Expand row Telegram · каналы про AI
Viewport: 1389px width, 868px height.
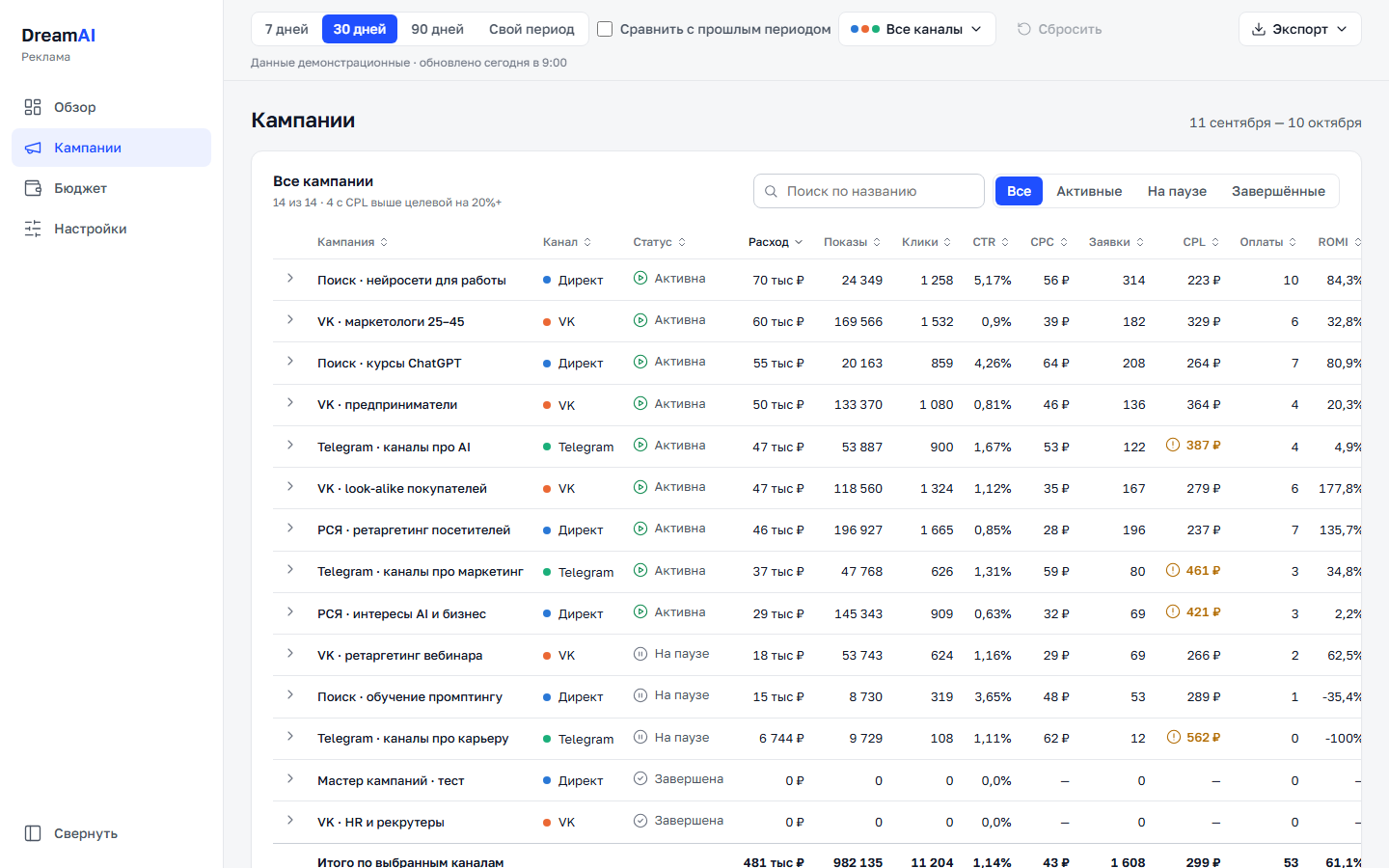coord(289,445)
